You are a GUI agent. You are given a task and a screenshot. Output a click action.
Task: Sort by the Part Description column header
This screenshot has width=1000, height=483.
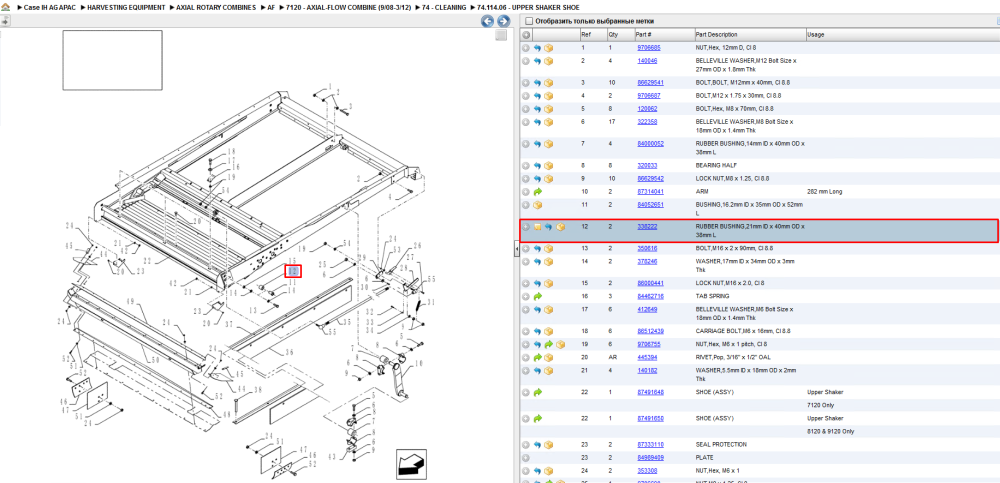click(749, 35)
